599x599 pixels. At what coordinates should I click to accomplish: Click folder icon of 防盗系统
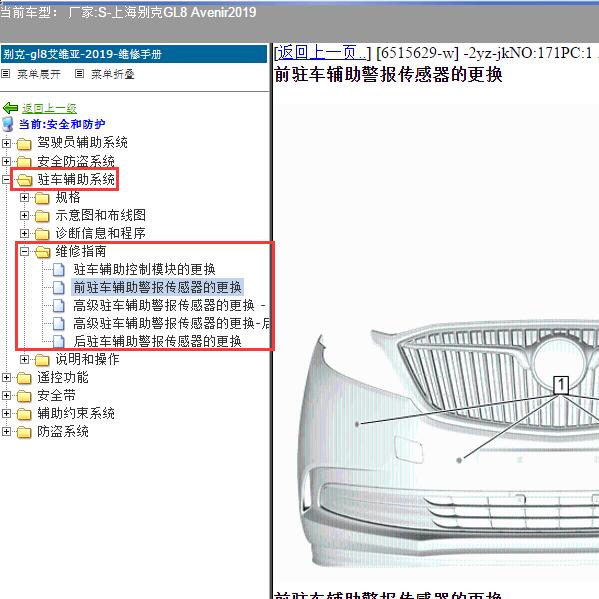coord(24,432)
